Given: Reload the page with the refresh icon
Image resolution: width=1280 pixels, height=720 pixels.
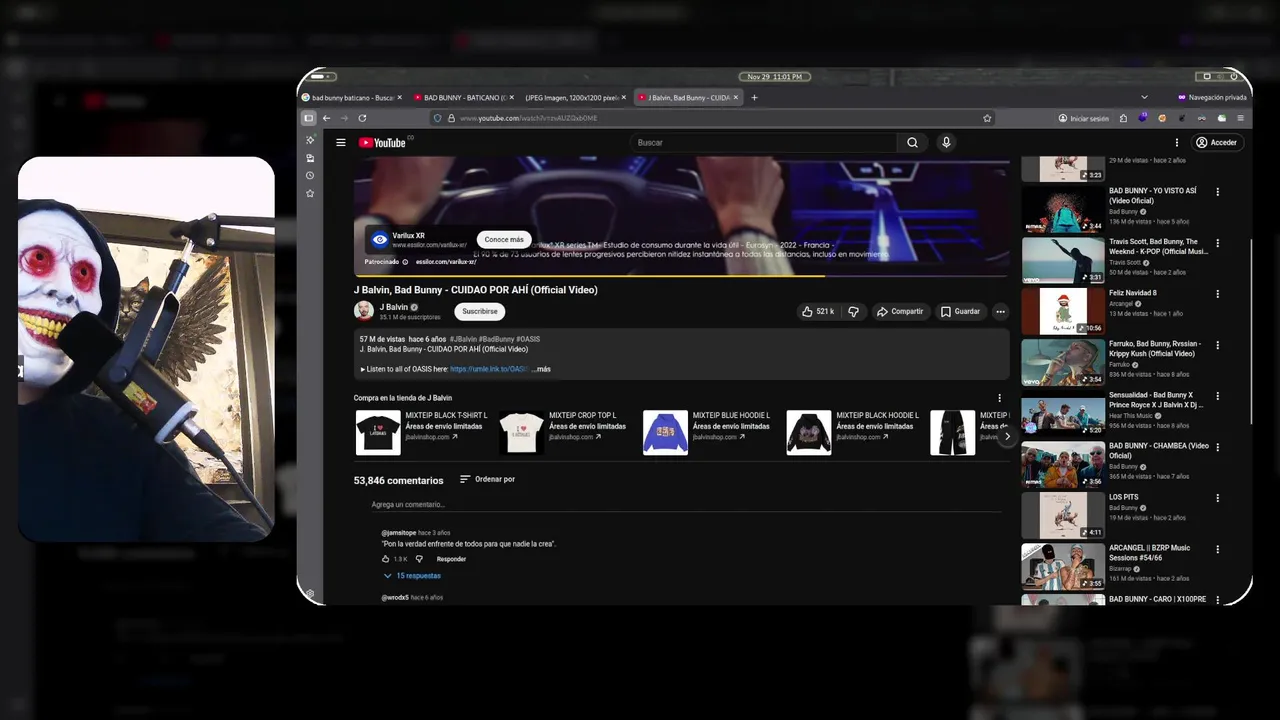Looking at the screenshot, I should pos(362,118).
